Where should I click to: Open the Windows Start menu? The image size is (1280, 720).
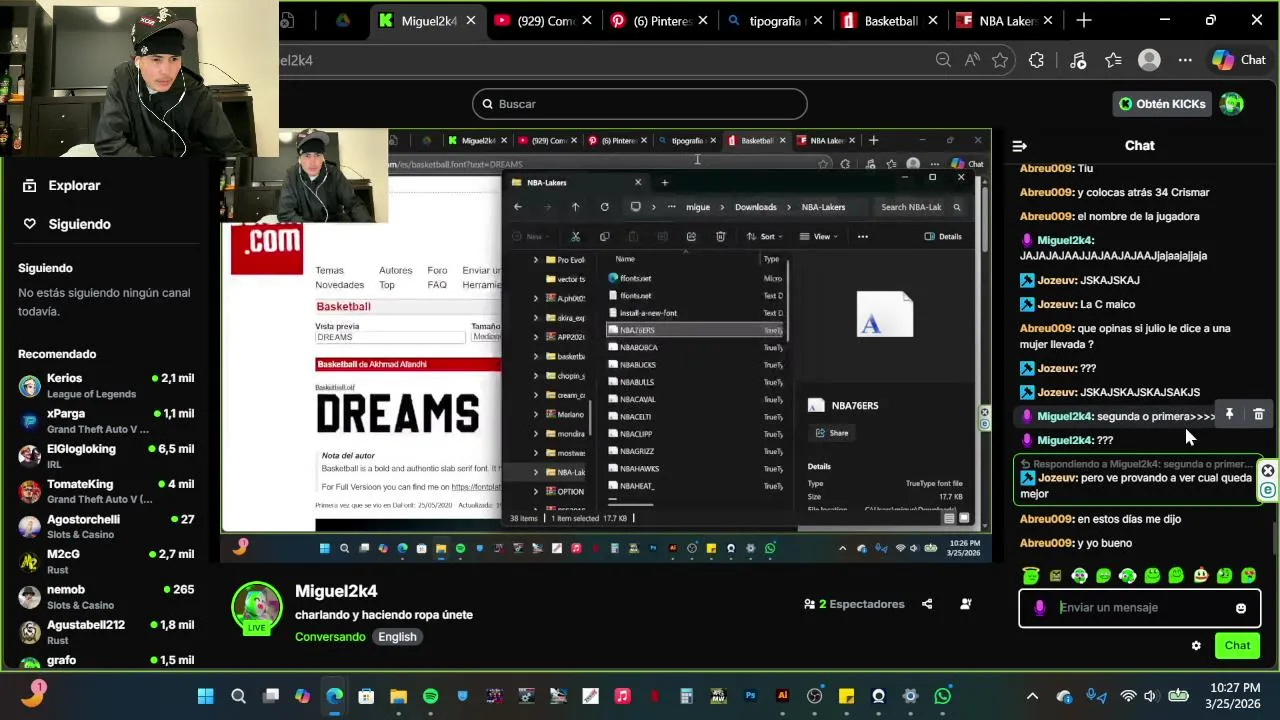(x=205, y=696)
